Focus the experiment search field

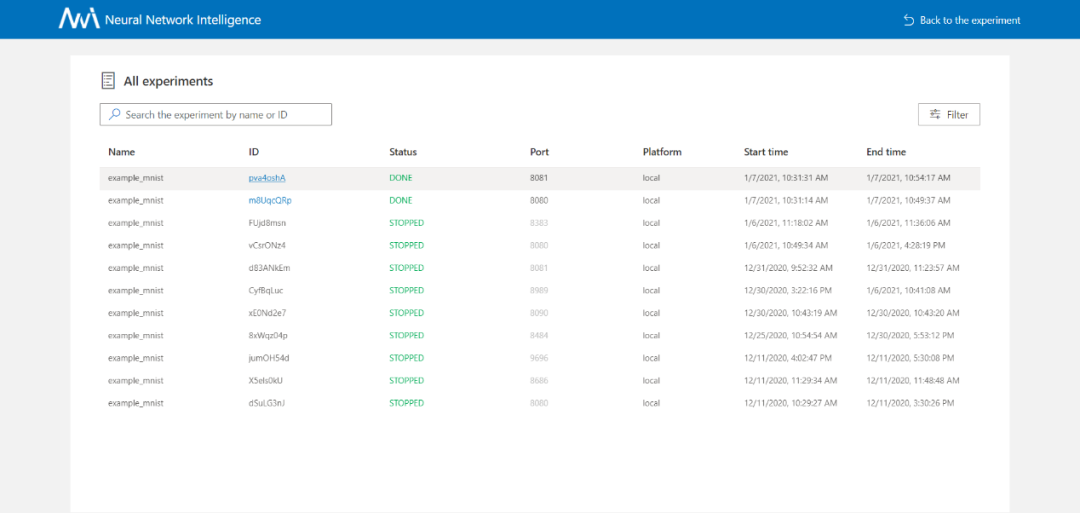pyautogui.click(x=216, y=114)
